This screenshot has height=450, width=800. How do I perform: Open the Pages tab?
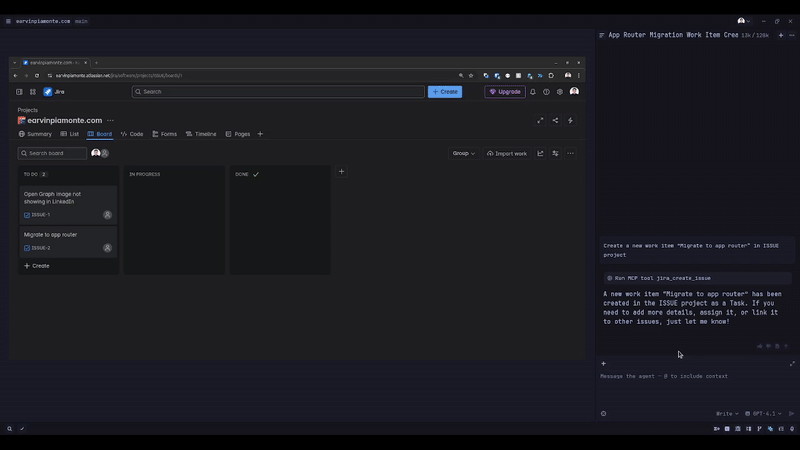click(x=238, y=134)
